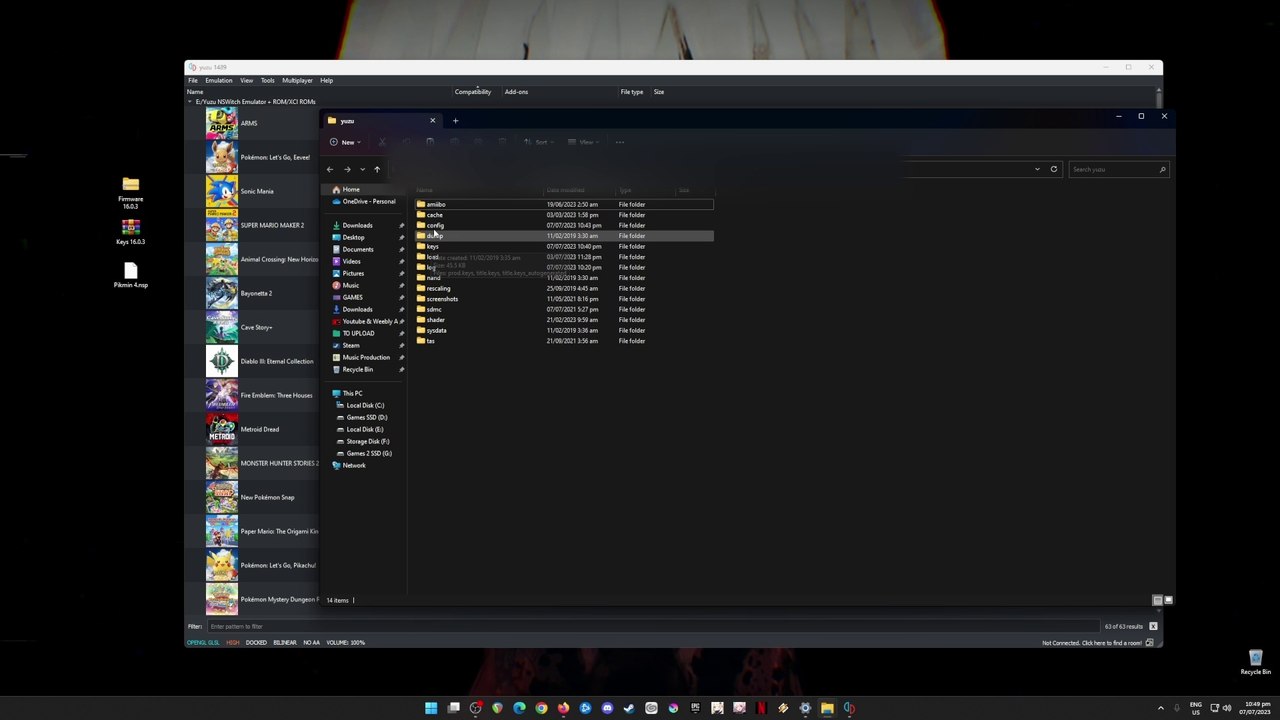Viewport: 1280px width, 720px height.
Task: Select the amiibo folder
Action: tap(565, 204)
